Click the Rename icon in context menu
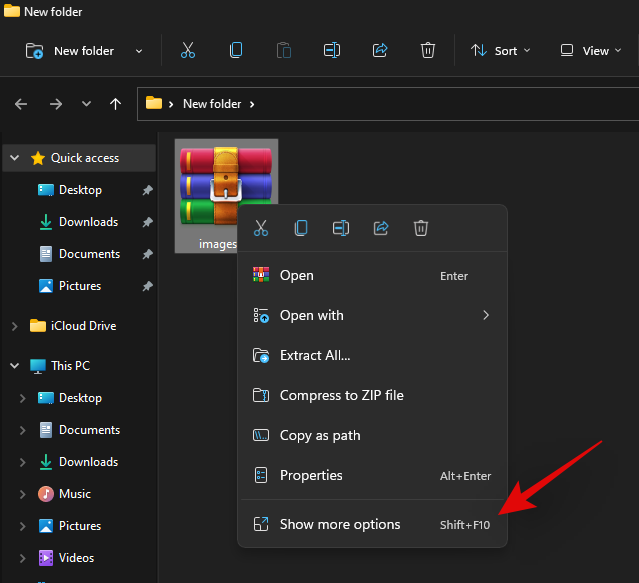 [341, 228]
